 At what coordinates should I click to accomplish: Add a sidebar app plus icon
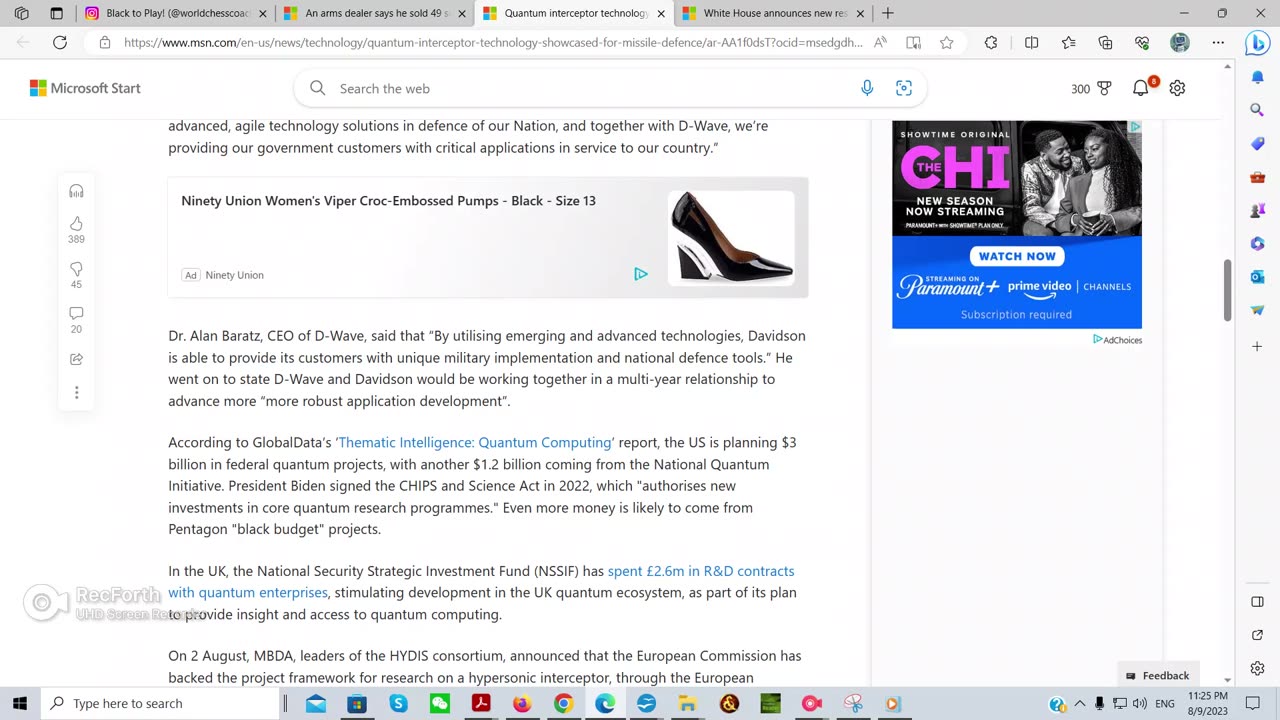coord(1258,346)
